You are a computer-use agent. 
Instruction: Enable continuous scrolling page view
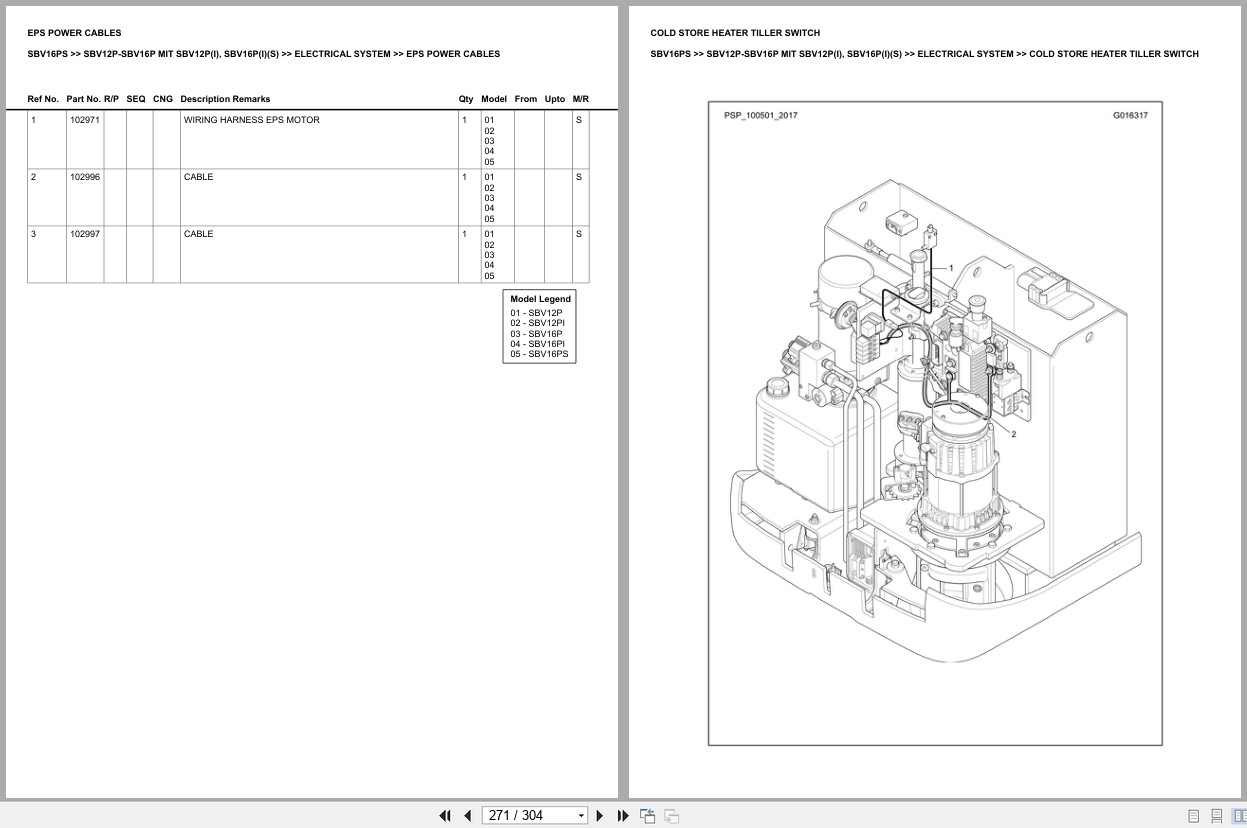1216,816
